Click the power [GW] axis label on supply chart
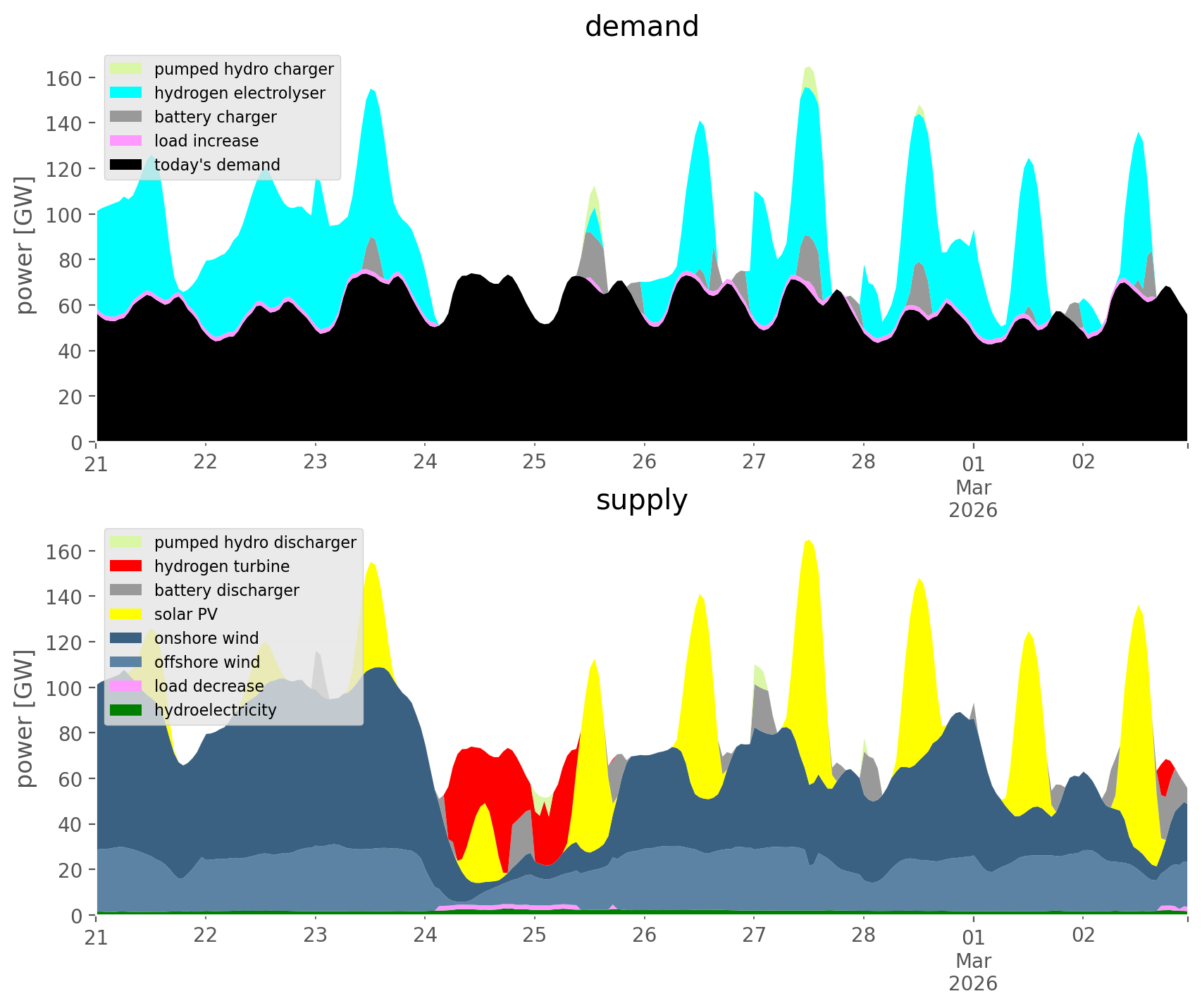The image size is (1202, 1008). tap(25, 718)
